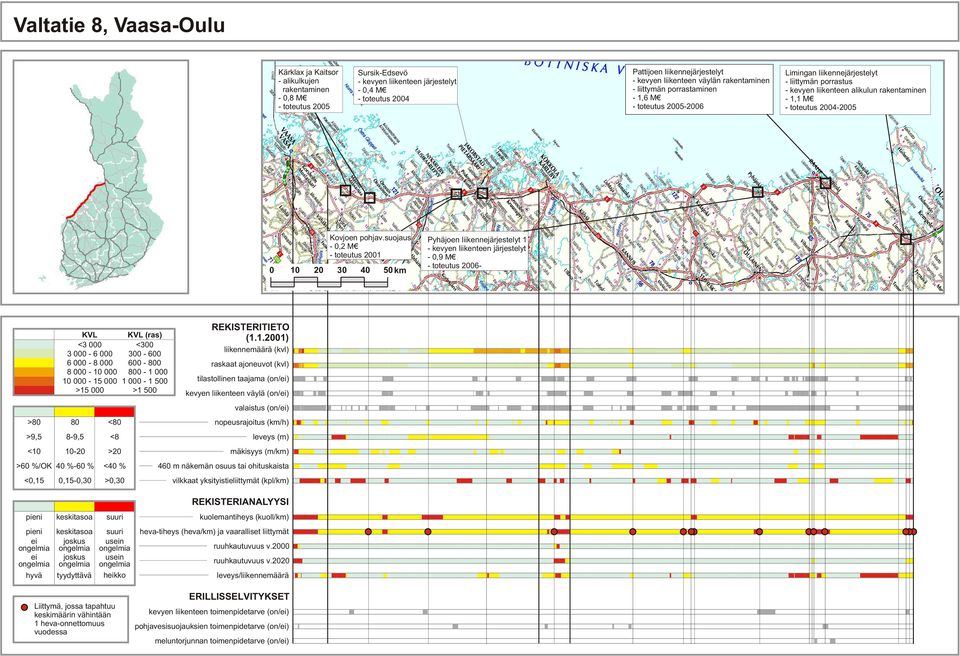Screen dimensions: 960x656
Task: Select the ">0,30" legend cell
Action: coord(114,481)
